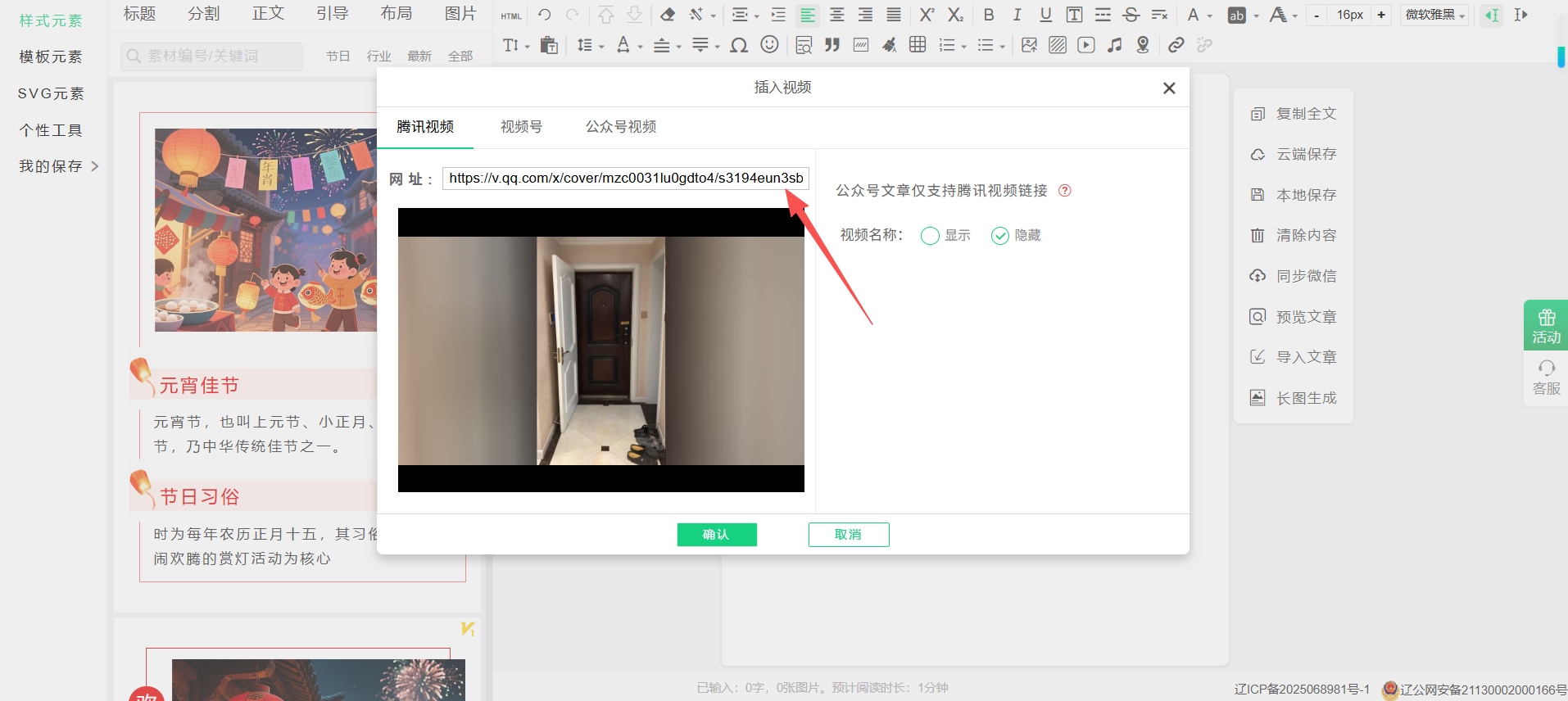The width and height of the screenshot is (1568, 701).
Task: Click the omega special character icon
Action: [739, 45]
